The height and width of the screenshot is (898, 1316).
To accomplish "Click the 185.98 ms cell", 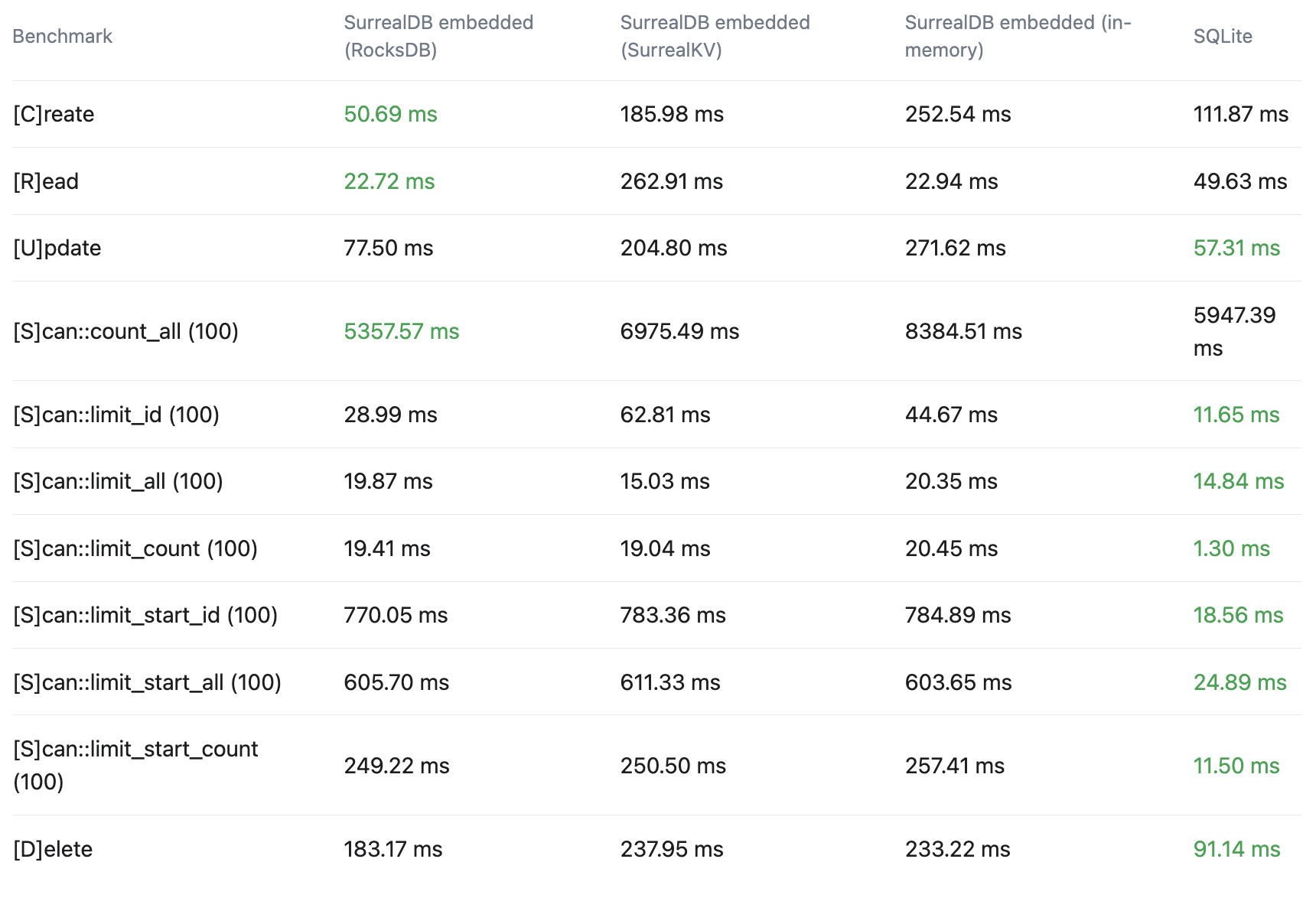I will pos(672,114).
